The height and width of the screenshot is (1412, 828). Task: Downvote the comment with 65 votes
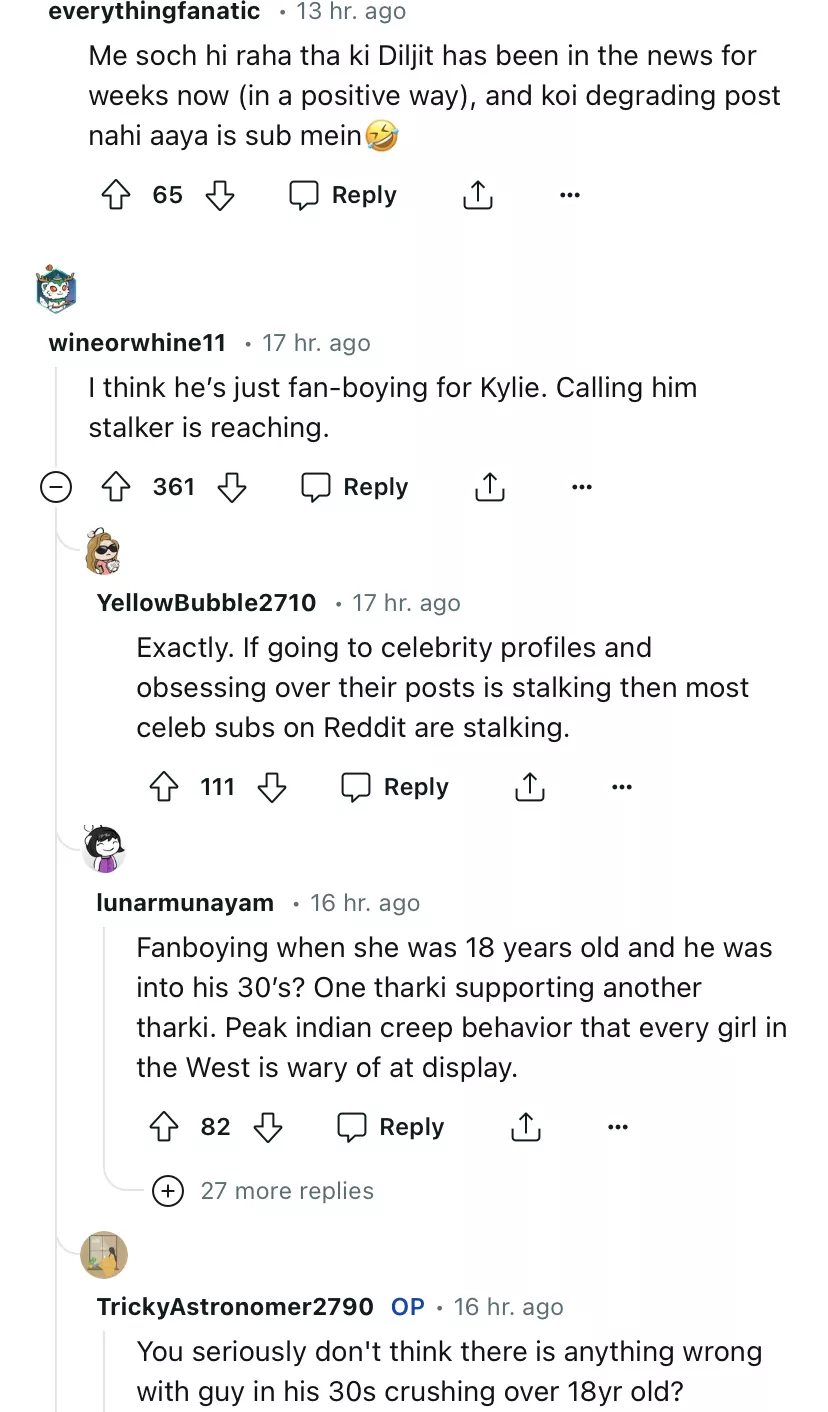[x=219, y=195]
